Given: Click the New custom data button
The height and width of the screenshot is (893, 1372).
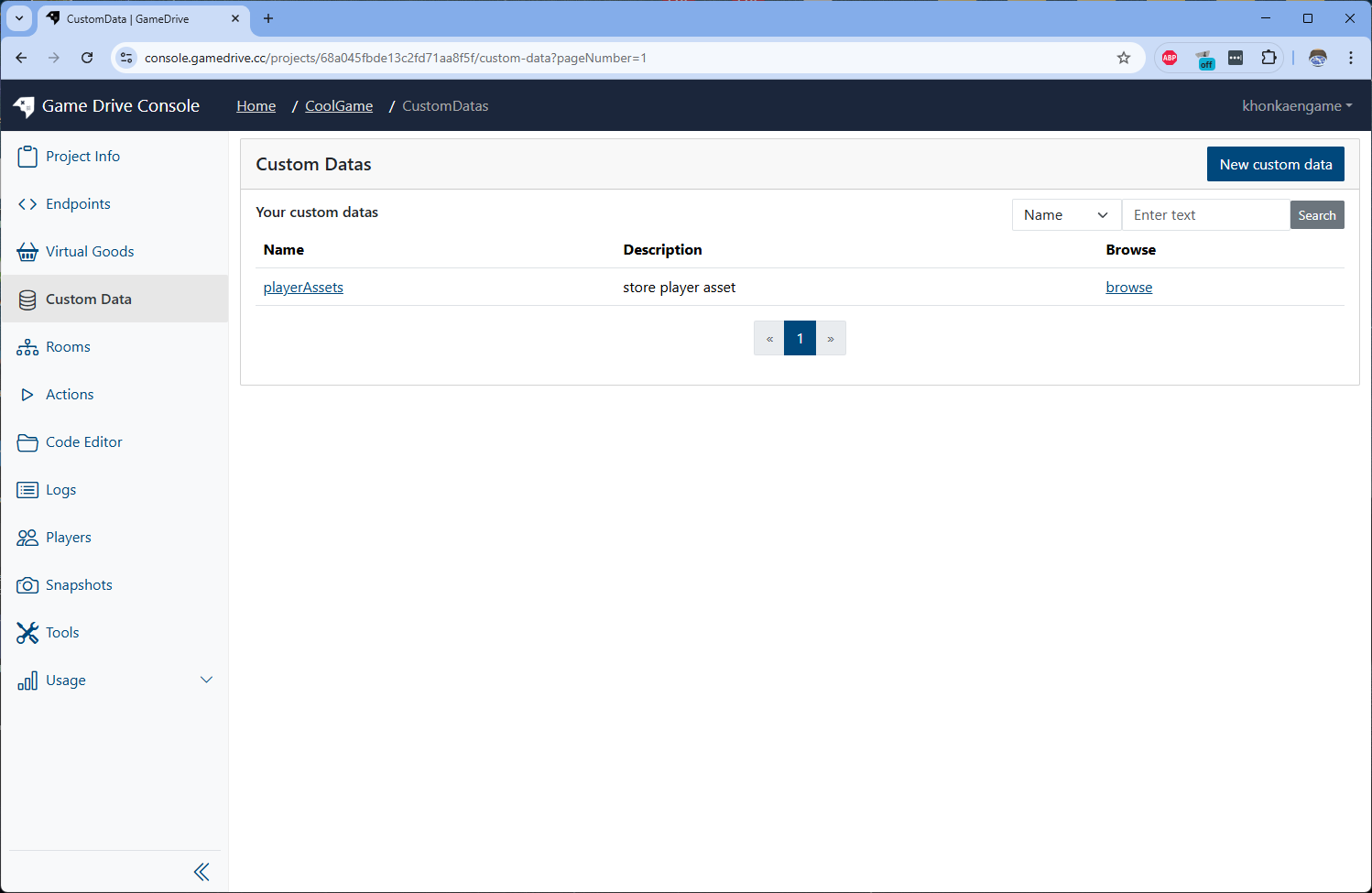Looking at the screenshot, I should click(x=1275, y=165).
